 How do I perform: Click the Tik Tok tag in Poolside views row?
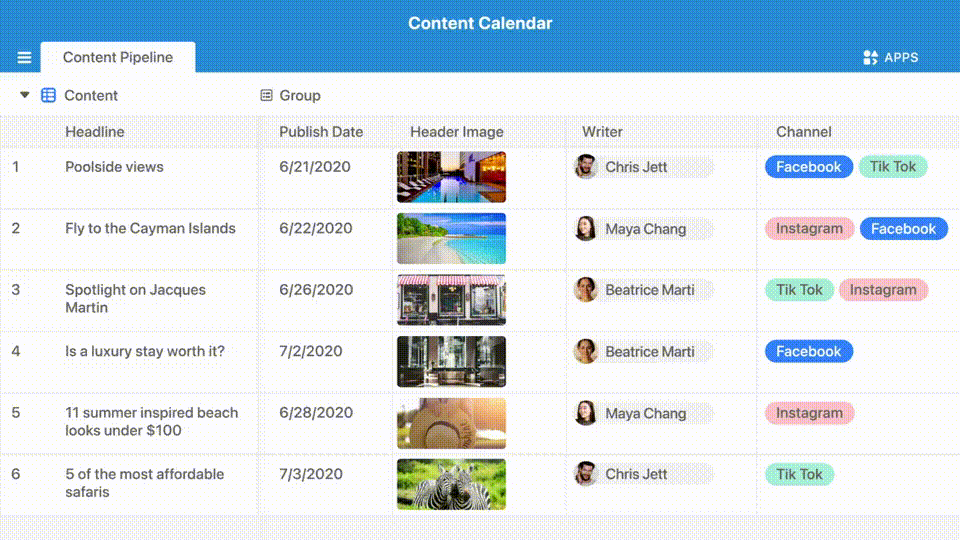pyautogui.click(x=893, y=167)
